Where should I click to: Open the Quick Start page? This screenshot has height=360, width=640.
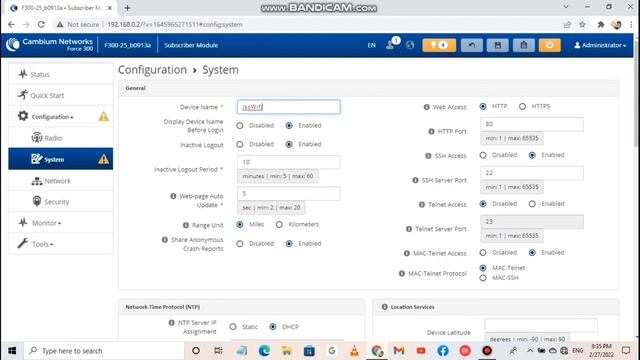pos(60,96)
